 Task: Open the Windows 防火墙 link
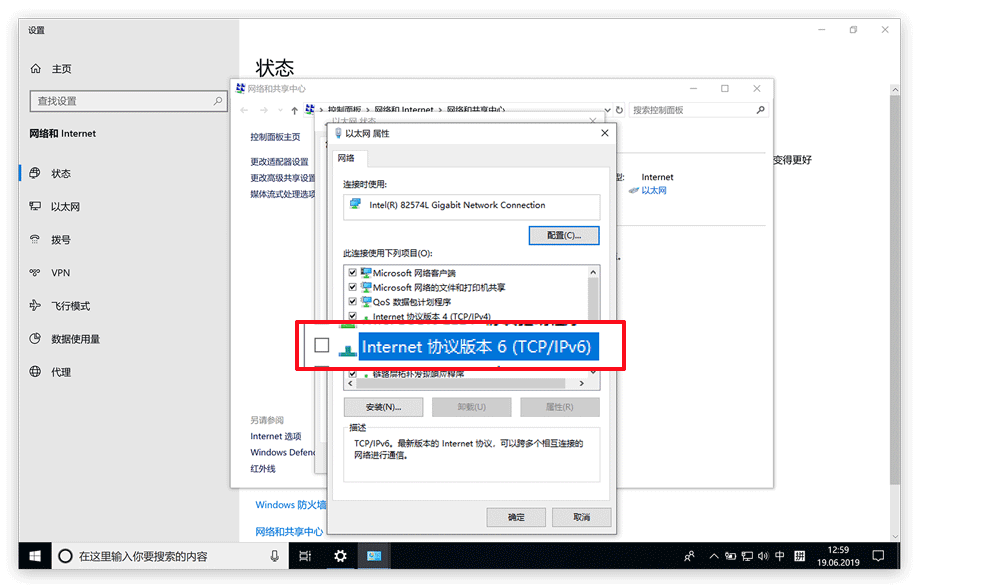point(288,504)
